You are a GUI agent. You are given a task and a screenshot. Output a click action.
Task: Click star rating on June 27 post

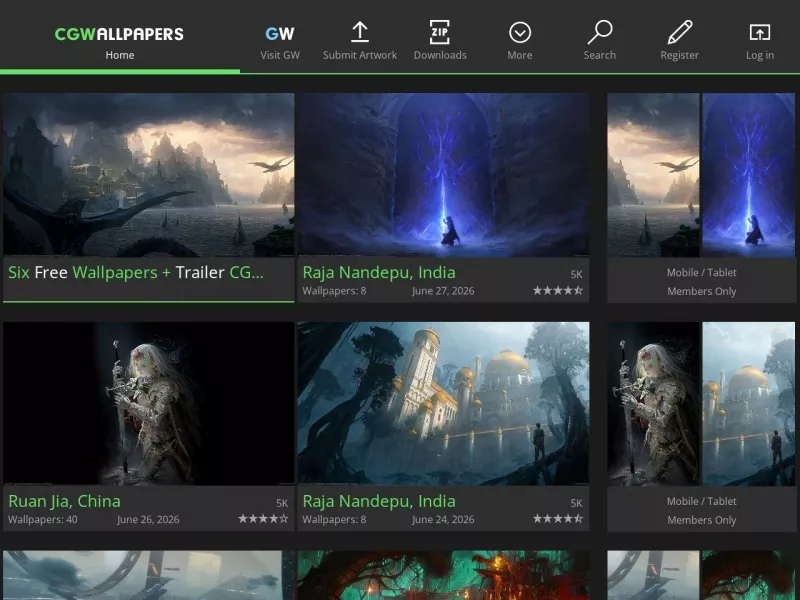[x=558, y=291]
